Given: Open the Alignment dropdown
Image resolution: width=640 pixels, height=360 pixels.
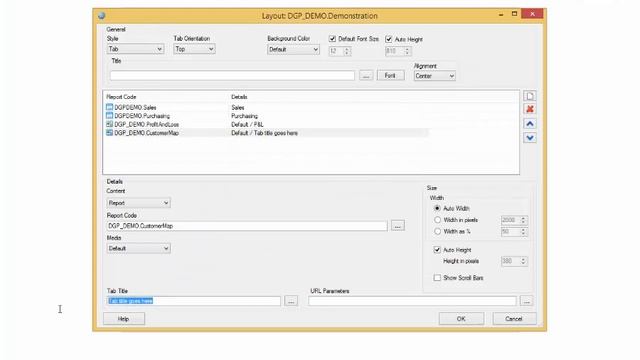Looking at the screenshot, I should tap(434, 76).
